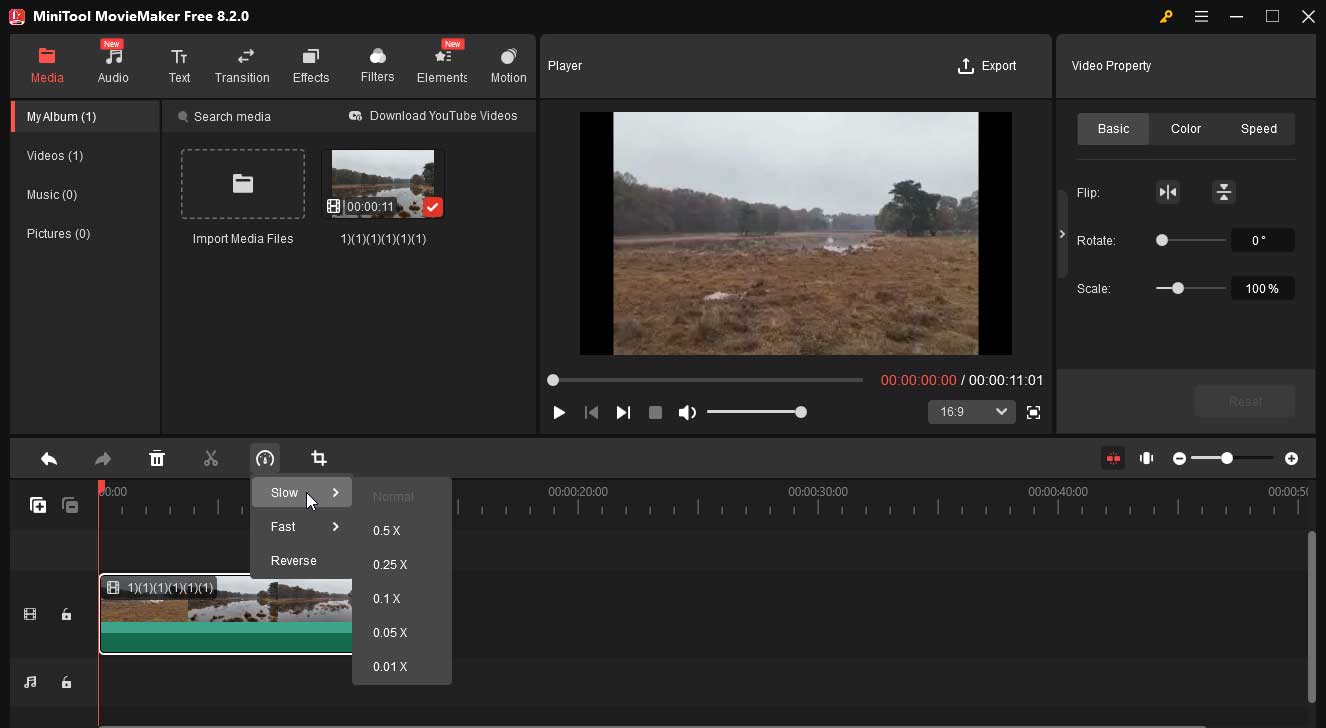The height and width of the screenshot is (728, 1326).
Task: Click the timeline zoom slider
Action: [1233, 458]
